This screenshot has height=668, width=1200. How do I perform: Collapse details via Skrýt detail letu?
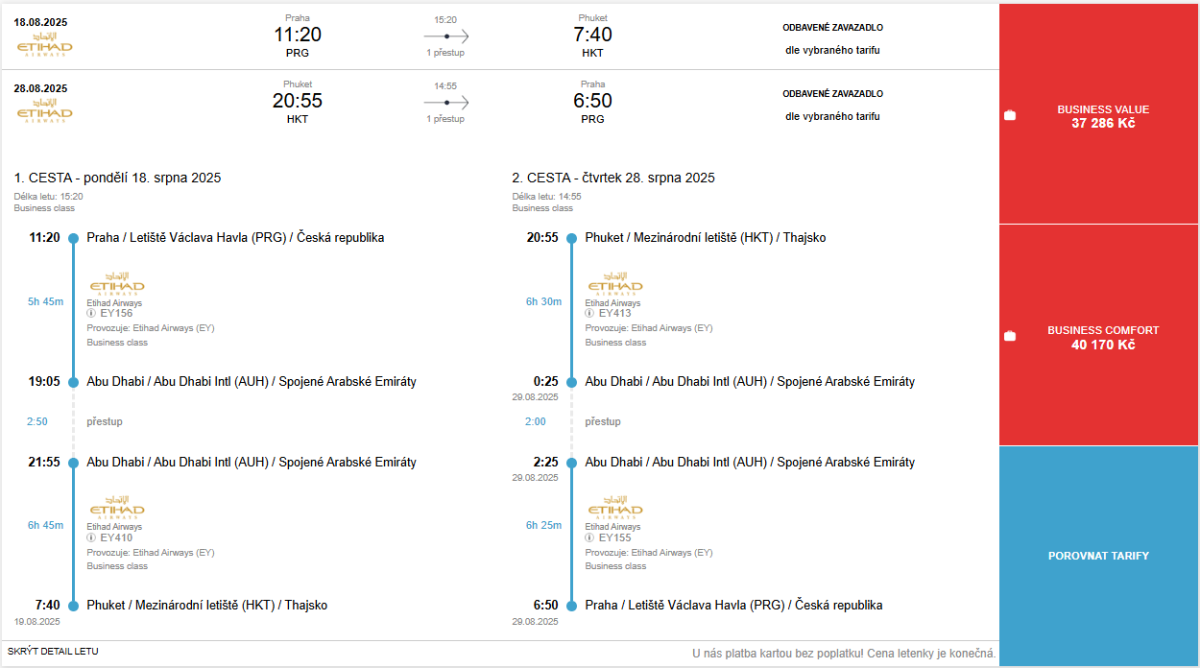click(x=53, y=652)
